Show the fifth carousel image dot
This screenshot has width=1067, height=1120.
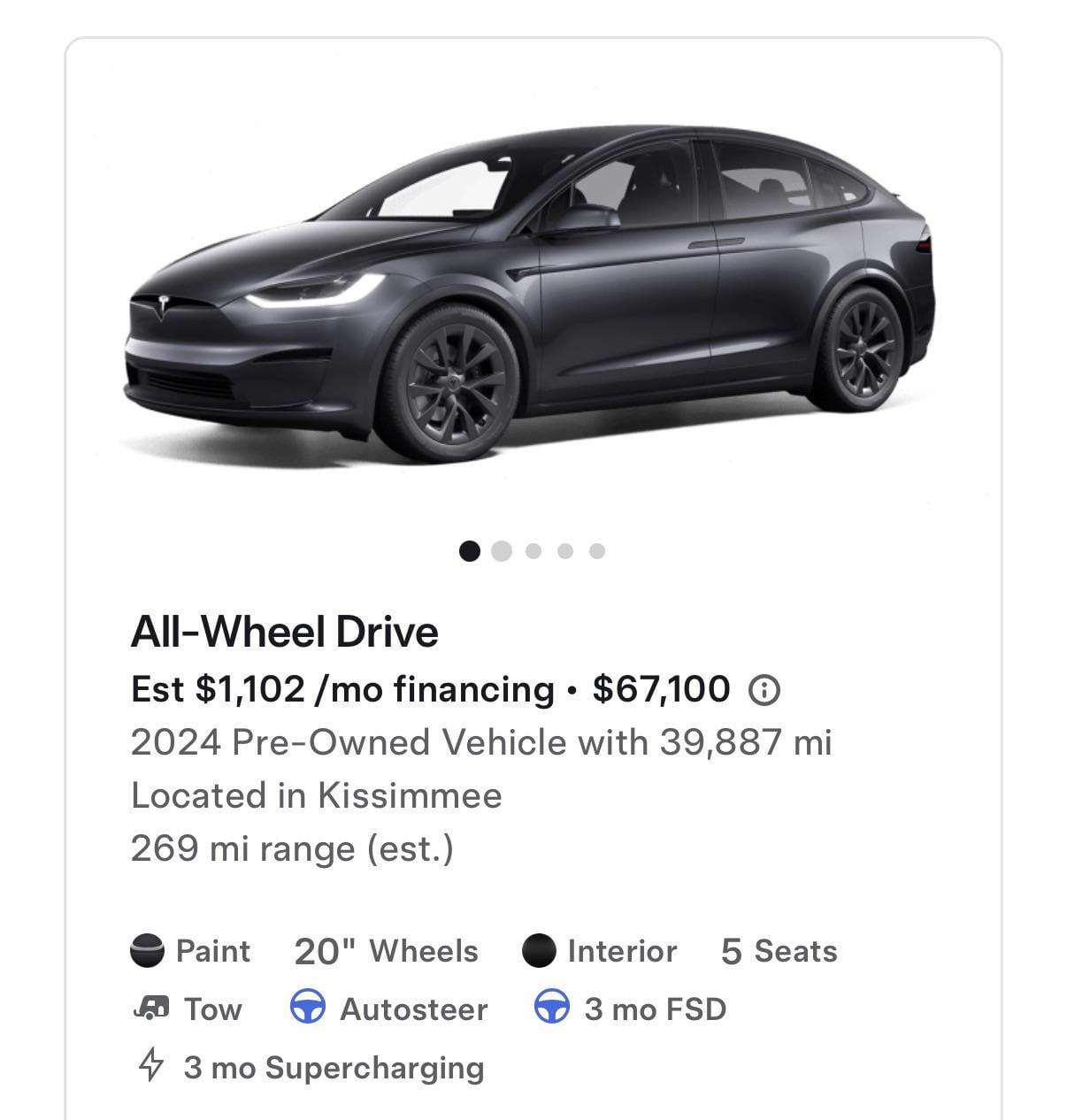click(597, 551)
